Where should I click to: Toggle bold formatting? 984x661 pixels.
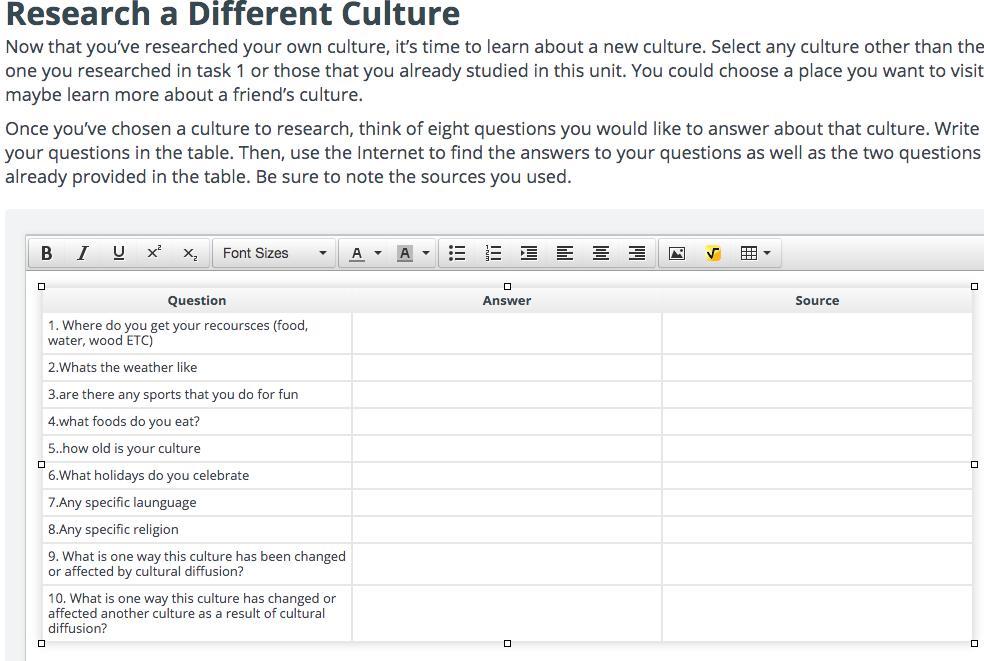pos(46,253)
